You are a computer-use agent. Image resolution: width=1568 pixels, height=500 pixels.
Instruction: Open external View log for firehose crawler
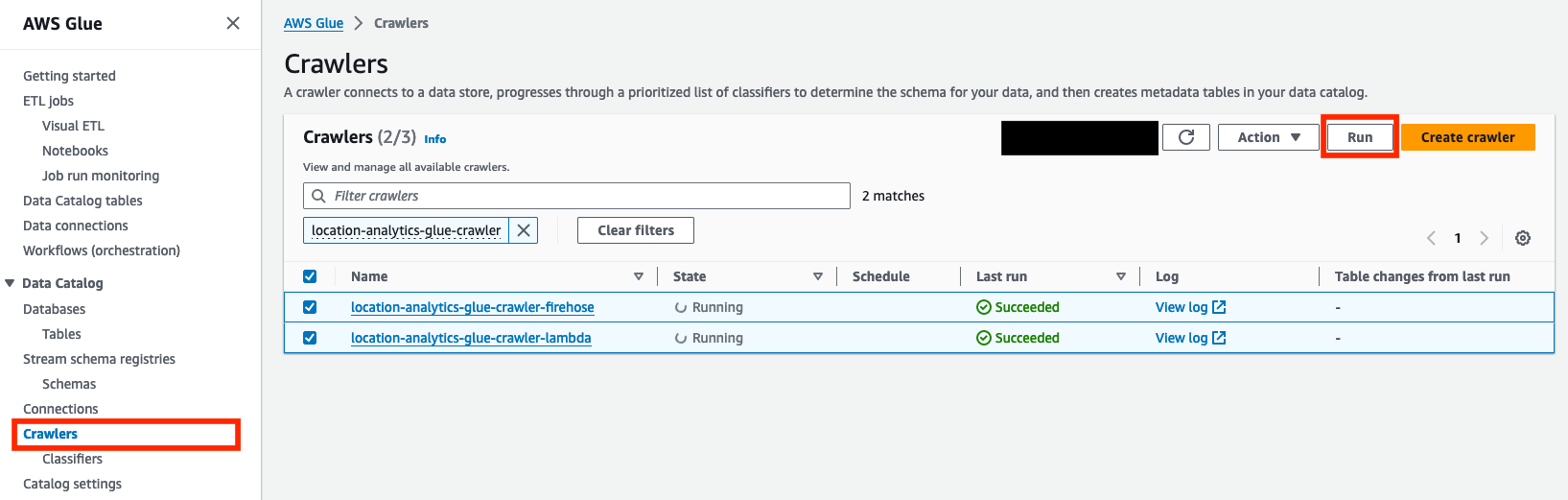(1190, 307)
